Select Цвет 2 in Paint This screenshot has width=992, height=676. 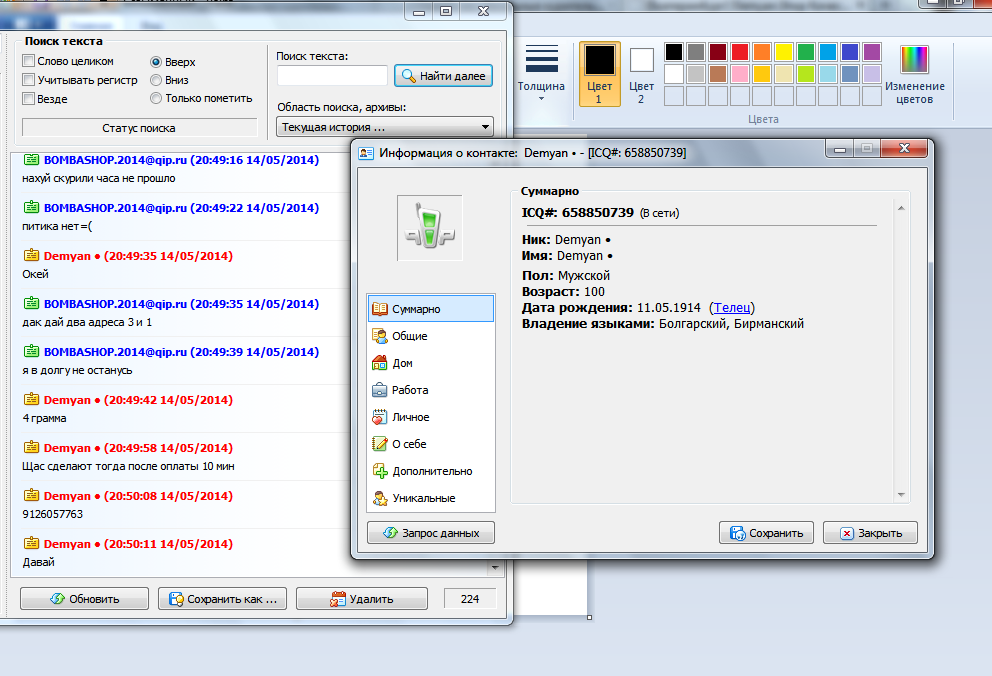(x=642, y=74)
